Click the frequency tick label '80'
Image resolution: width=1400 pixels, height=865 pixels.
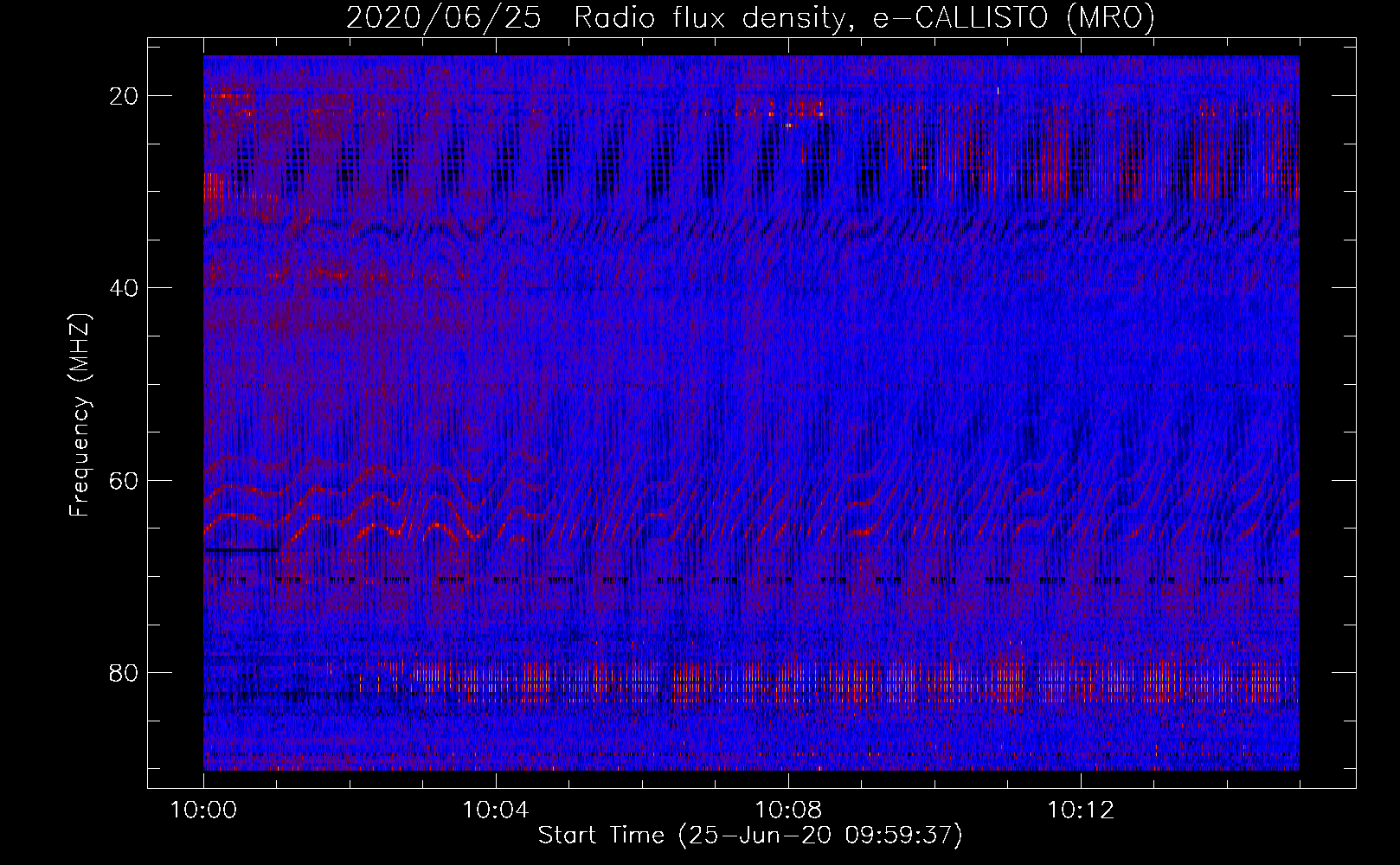tap(125, 672)
